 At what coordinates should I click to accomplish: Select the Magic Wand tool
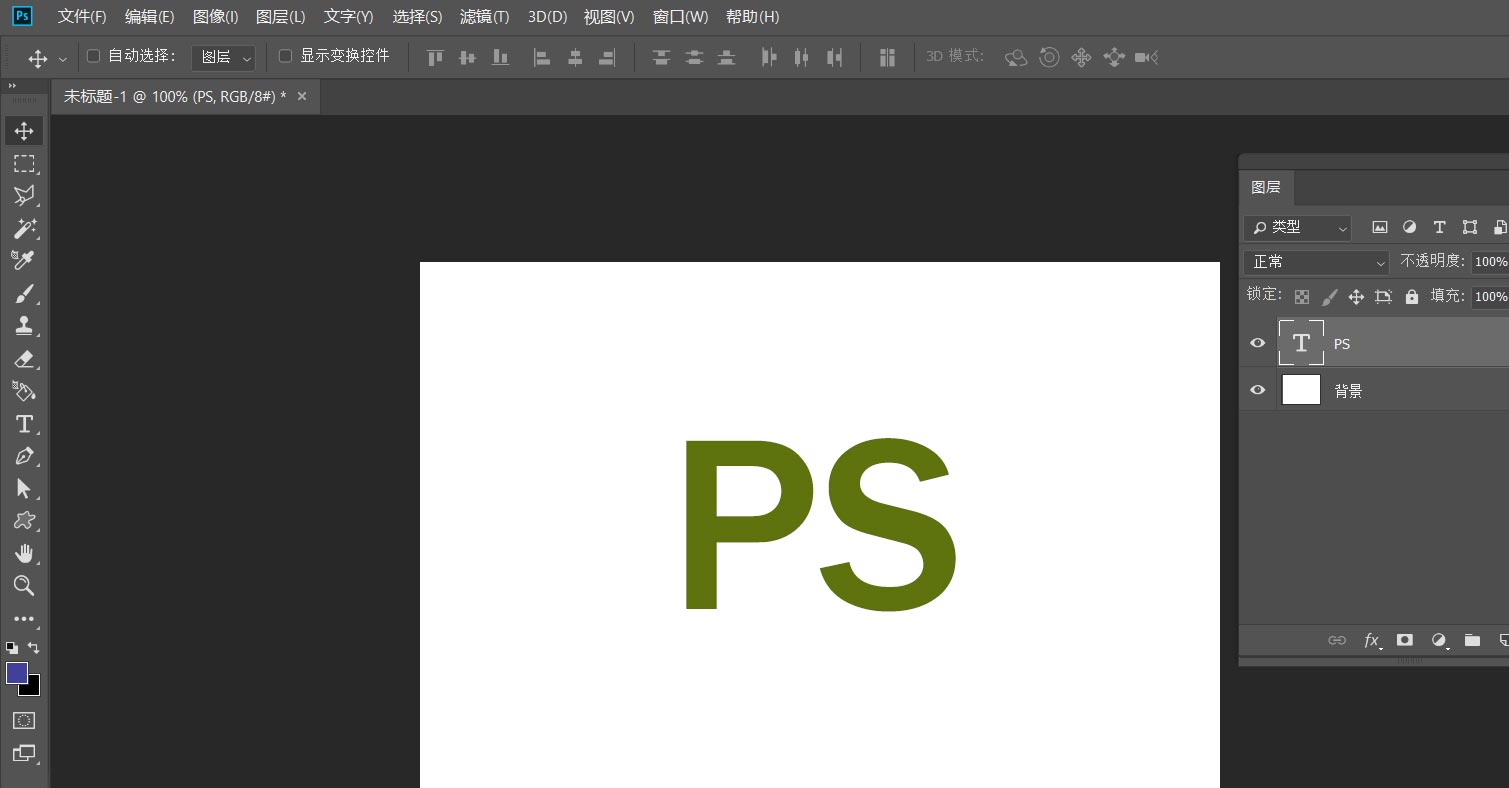click(x=24, y=228)
